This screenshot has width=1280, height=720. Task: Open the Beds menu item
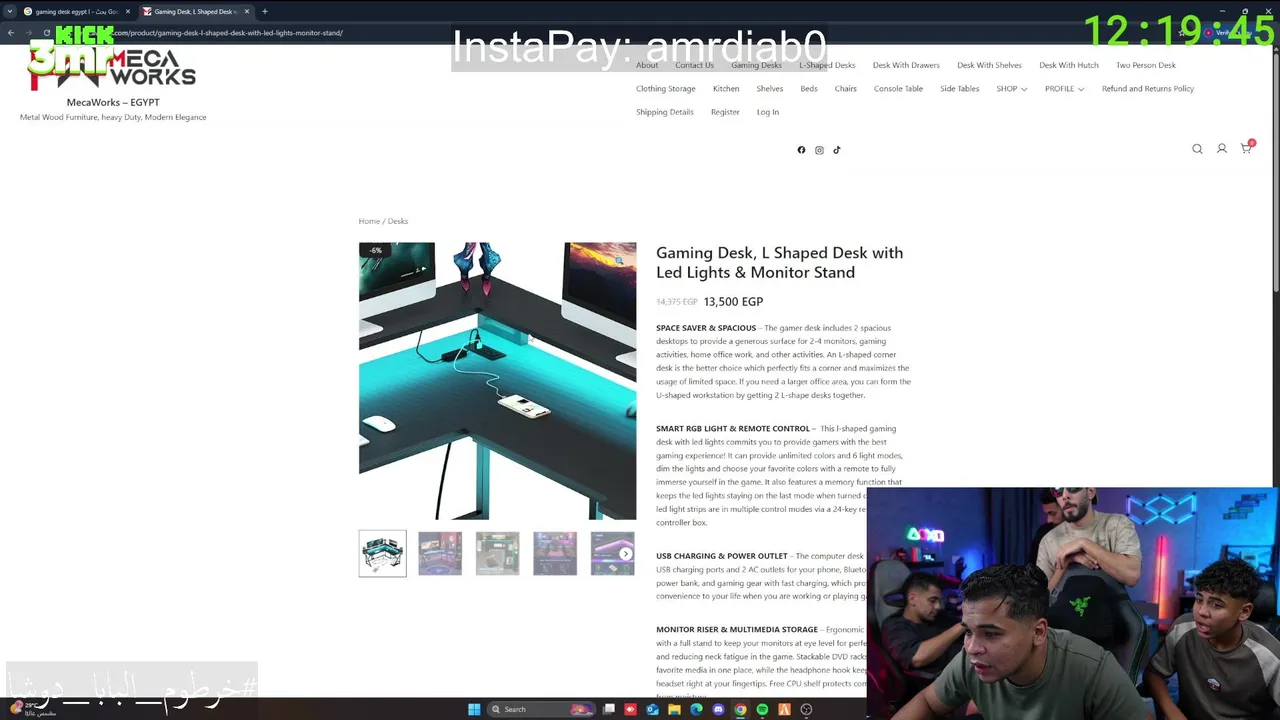(x=809, y=88)
